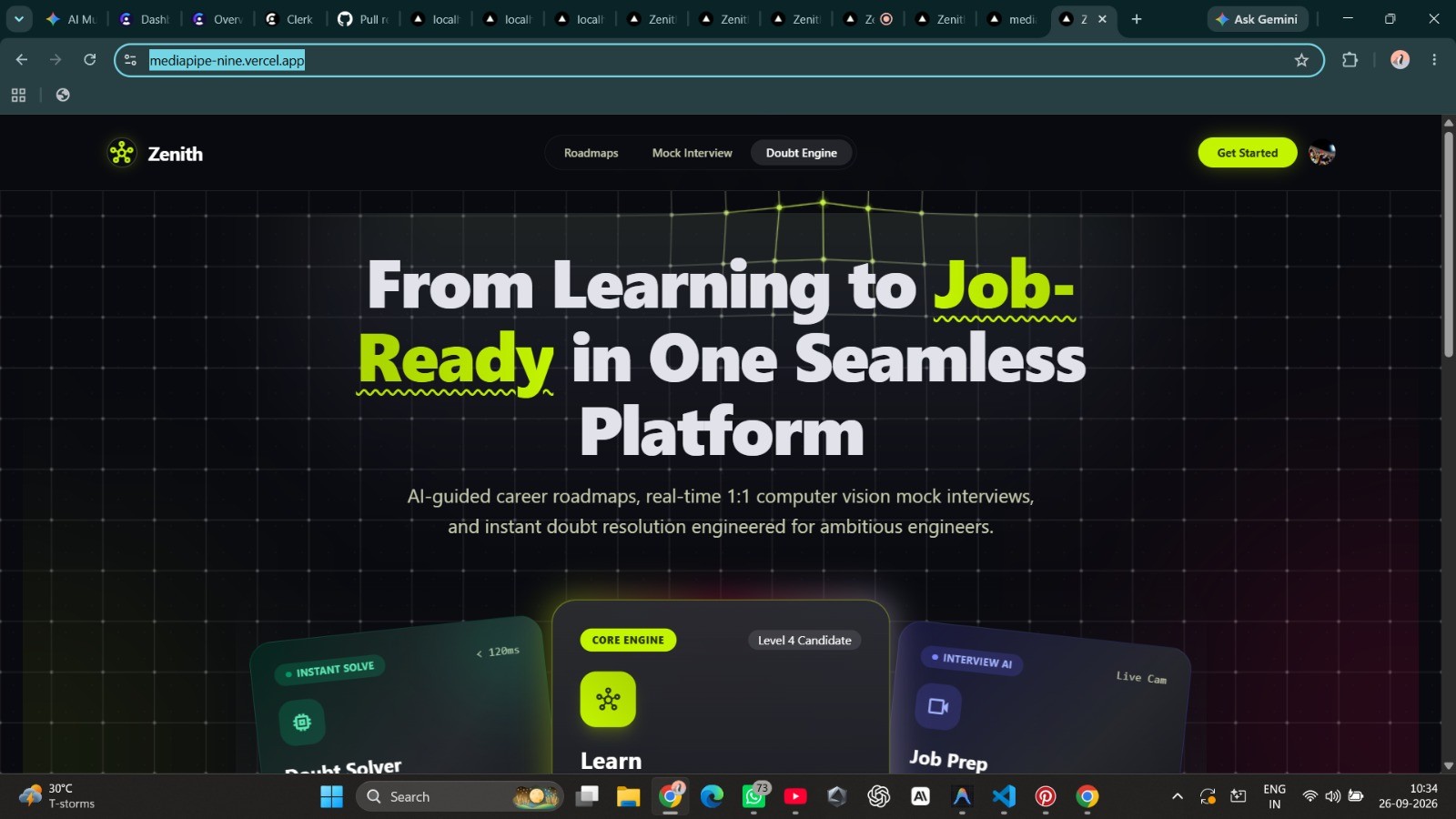Click the Doubt Solver chip icon
Image resolution: width=1456 pixels, height=819 pixels.
(x=302, y=722)
